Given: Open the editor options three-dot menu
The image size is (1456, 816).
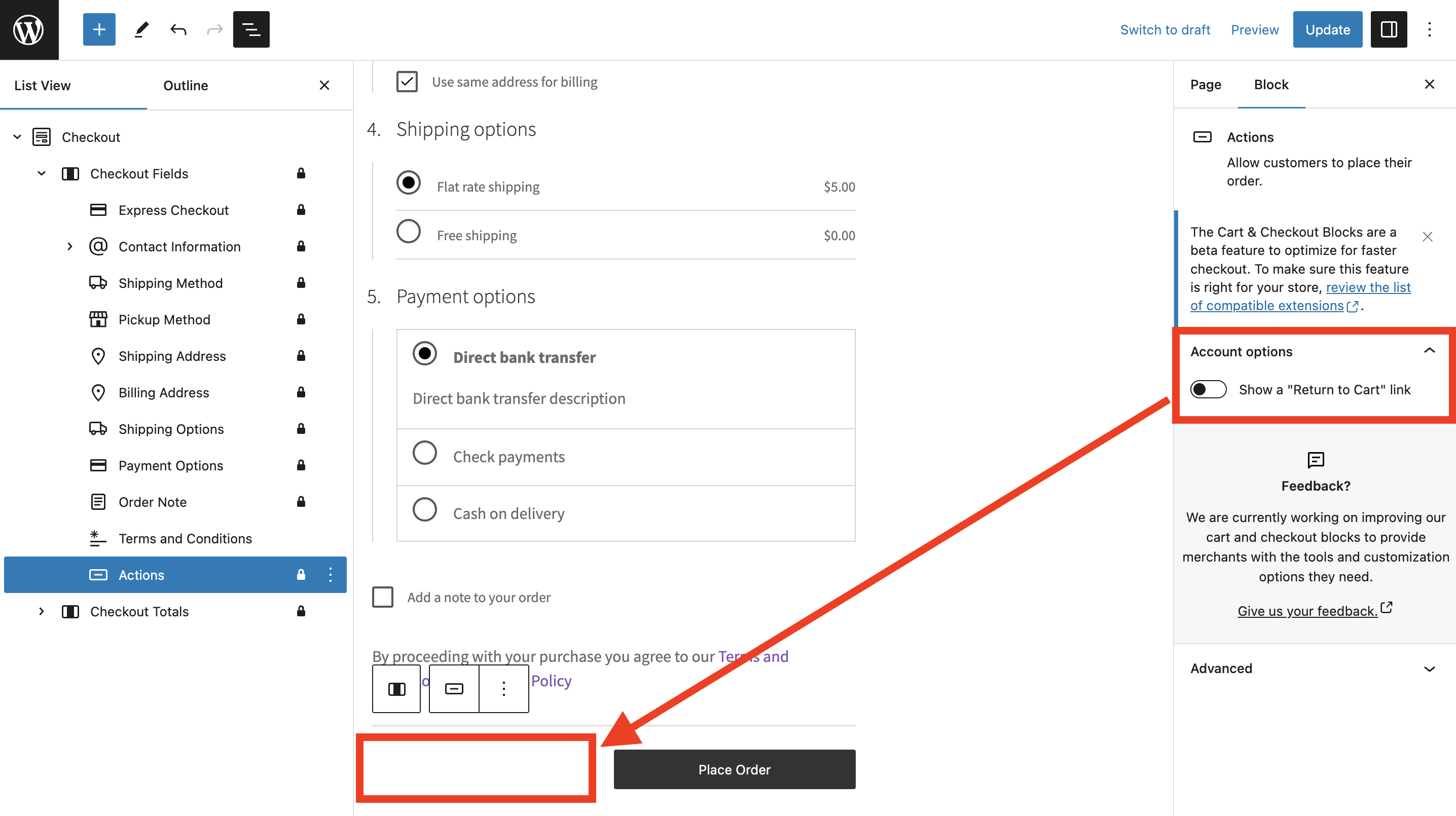Looking at the screenshot, I should coord(1430,29).
